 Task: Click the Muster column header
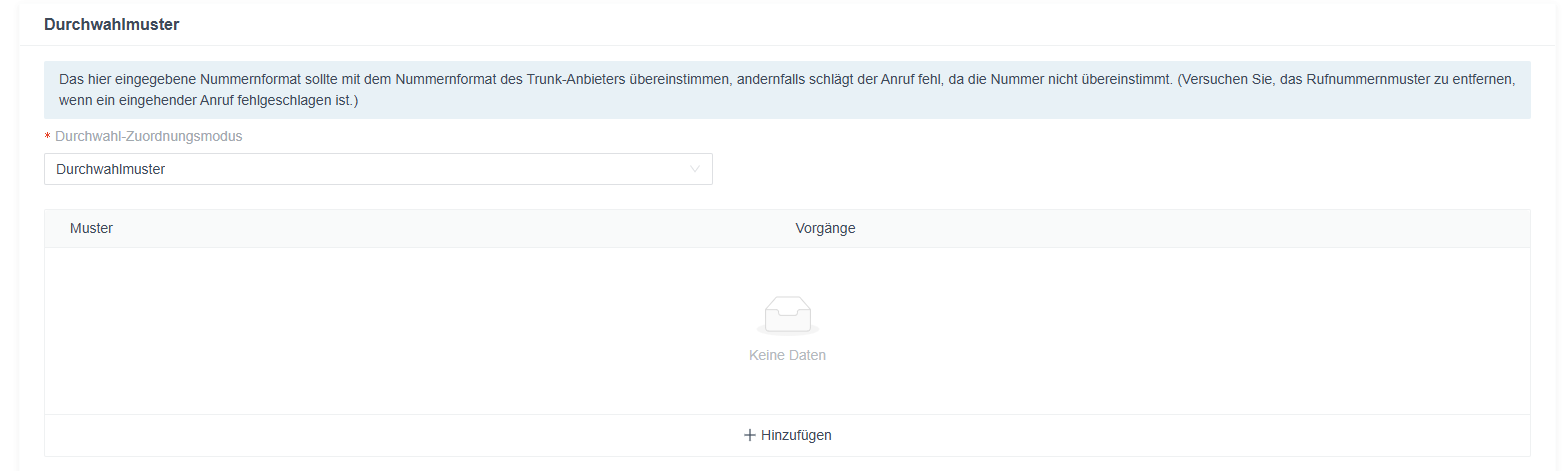coord(91,228)
